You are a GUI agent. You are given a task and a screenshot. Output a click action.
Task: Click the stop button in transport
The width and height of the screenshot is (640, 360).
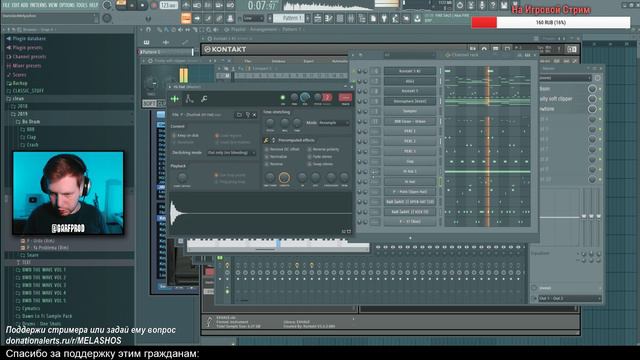point(142,6)
